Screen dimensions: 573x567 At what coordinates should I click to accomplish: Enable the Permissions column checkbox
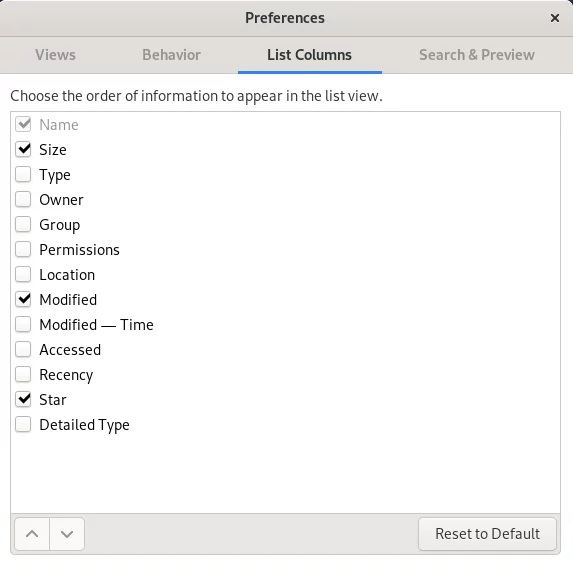click(x=23, y=250)
